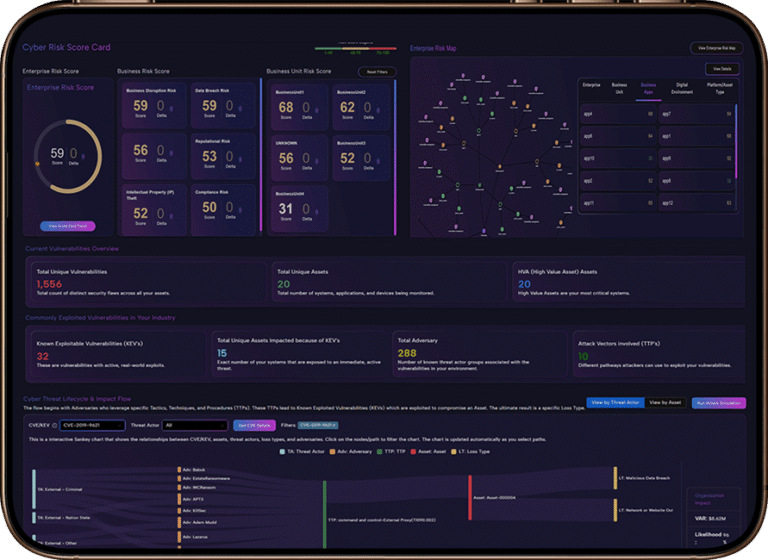The height and width of the screenshot is (560, 768).
Task: Switch to the Digital Environment tab
Action: tap(681, 88)
